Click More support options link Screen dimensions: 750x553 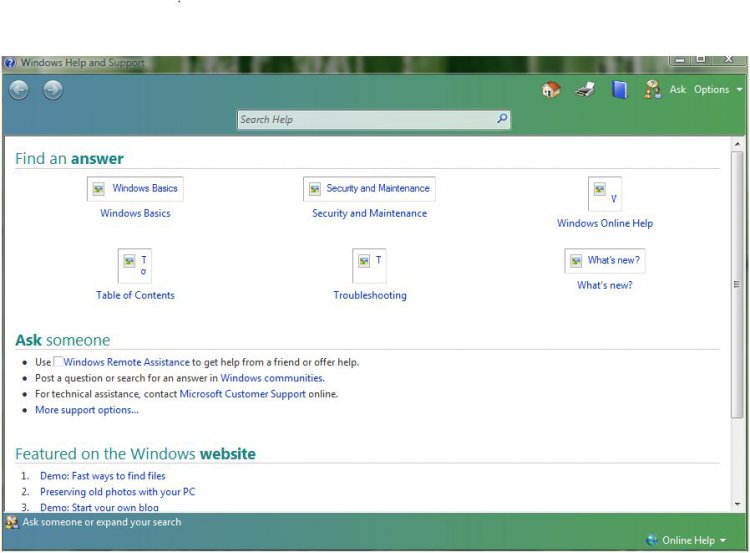point(87,410)
